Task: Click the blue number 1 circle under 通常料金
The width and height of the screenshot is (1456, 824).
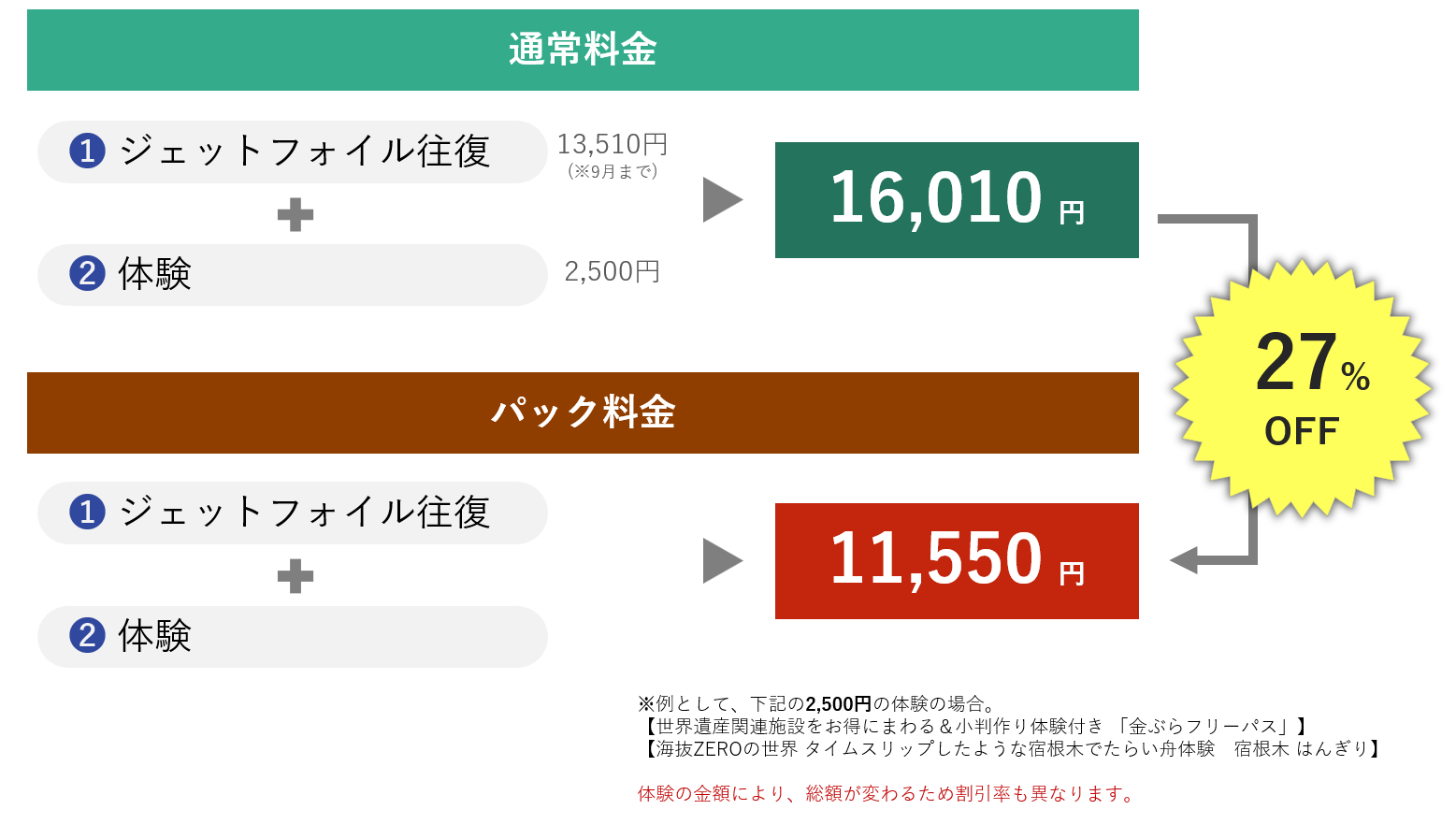Action: coord(87,151)
